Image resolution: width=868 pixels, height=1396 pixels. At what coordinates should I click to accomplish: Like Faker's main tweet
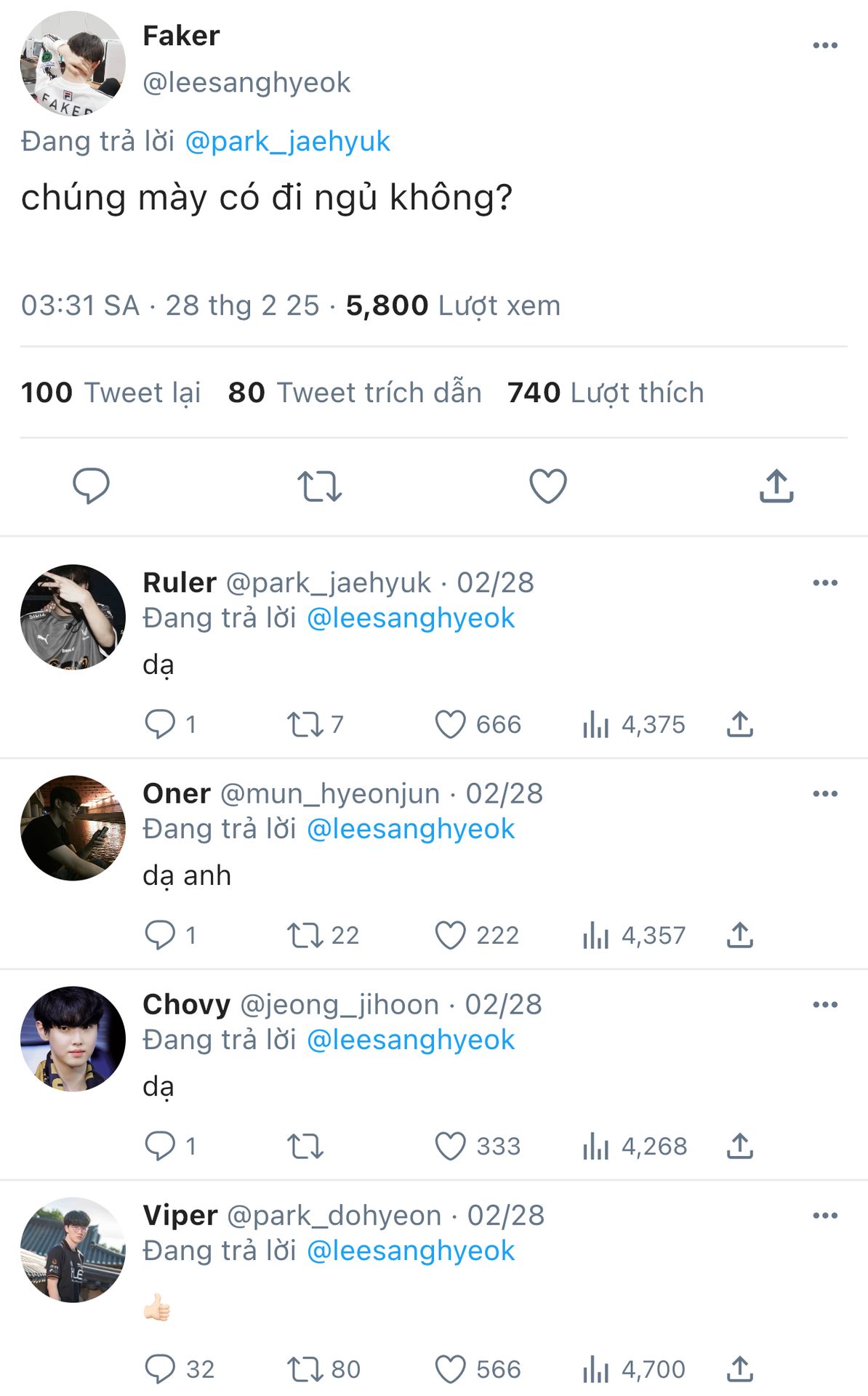[547, 486]
